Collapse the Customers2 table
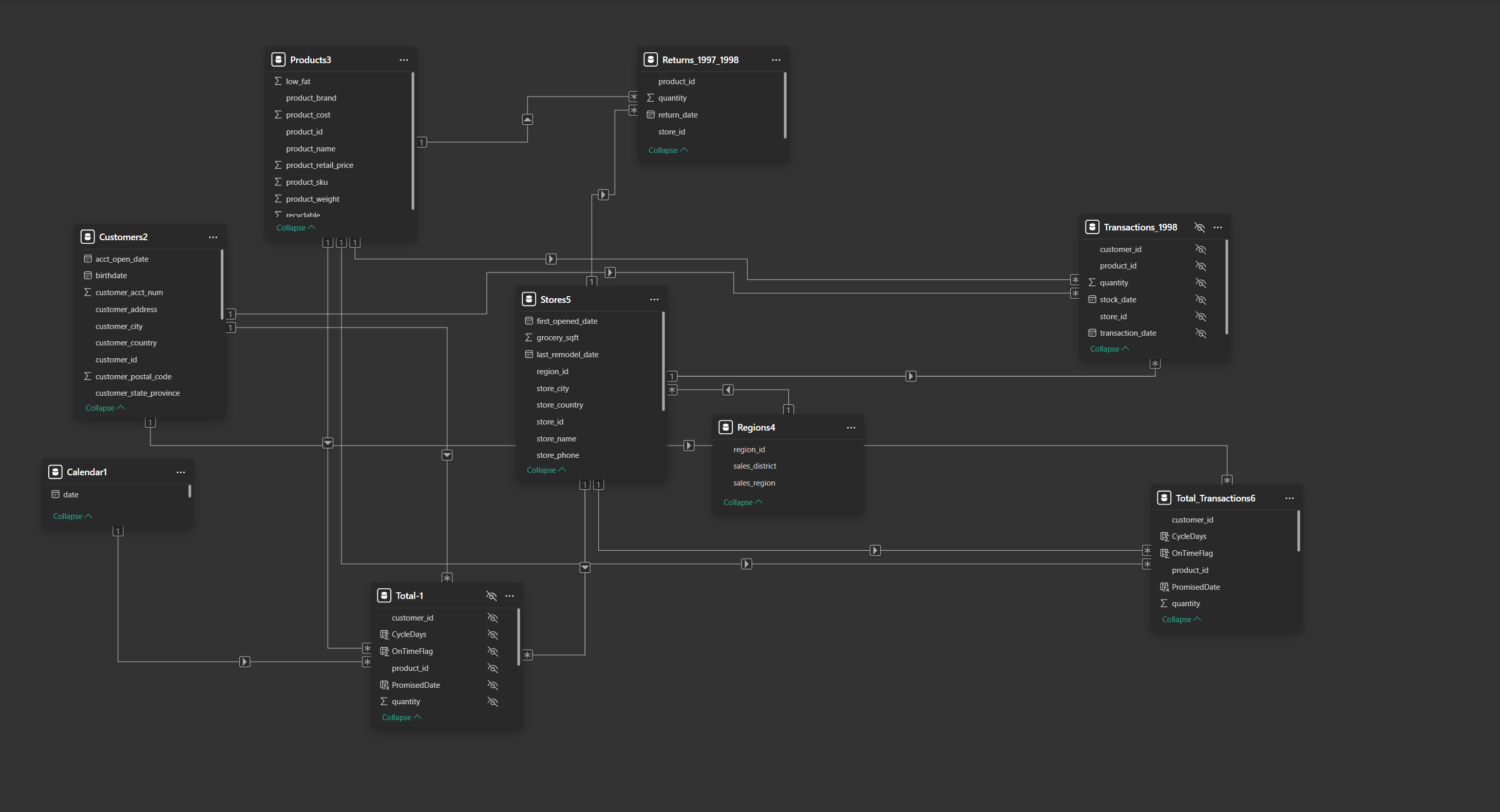Image resolution: width=1500 pixels, height=812 pixels. point(105,408)
